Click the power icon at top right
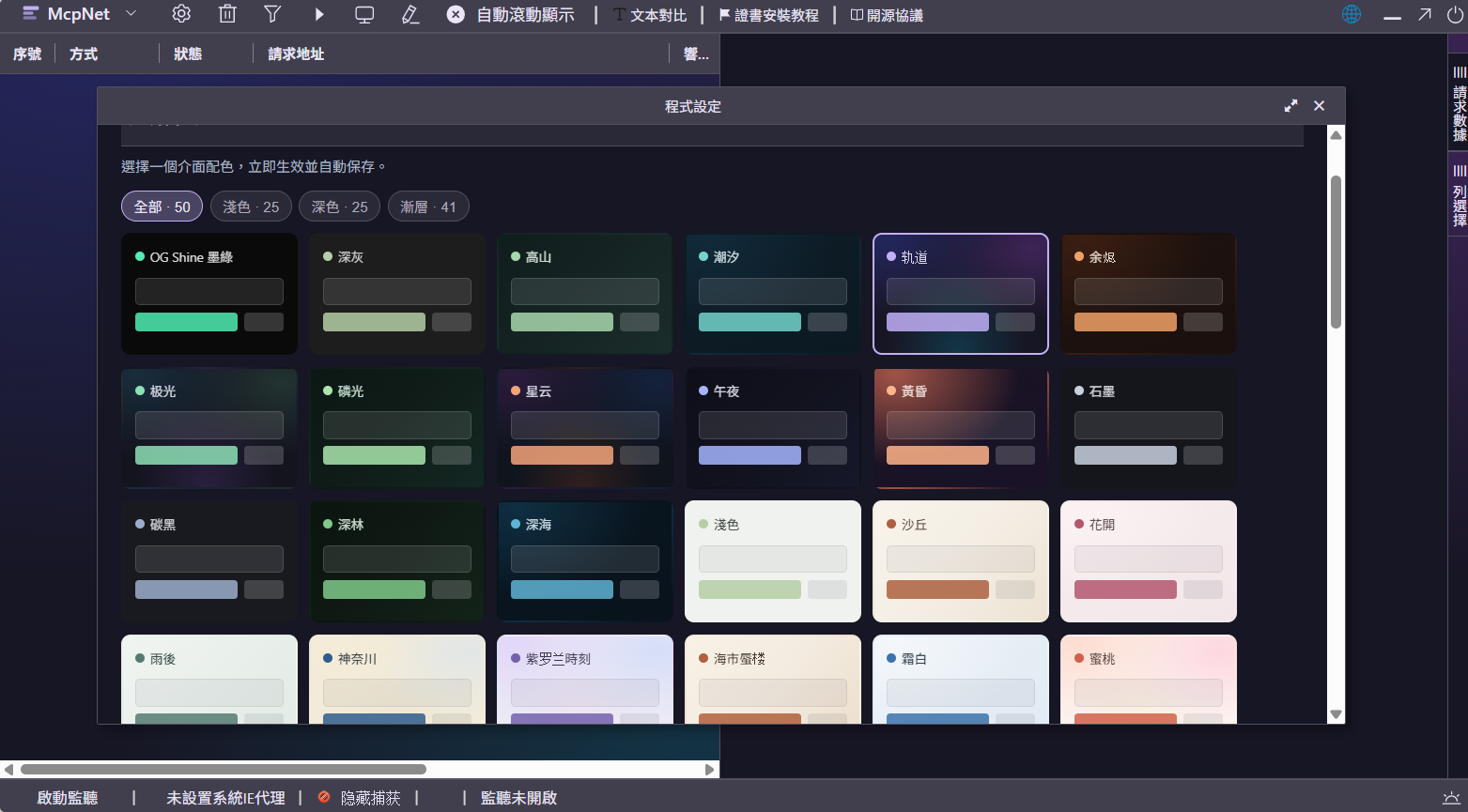This screenshot has height=812, width=1468. coord(1455,14)
